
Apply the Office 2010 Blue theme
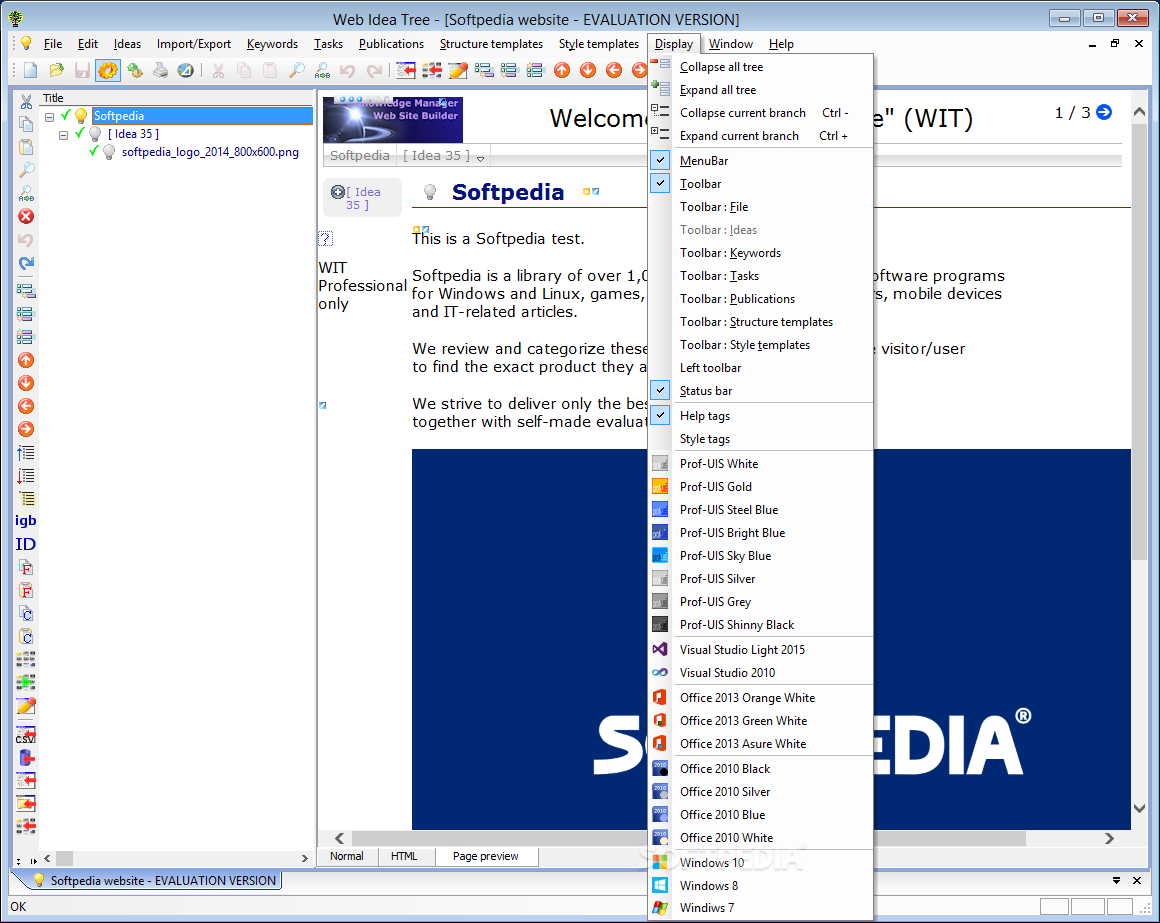pos(761,814)
